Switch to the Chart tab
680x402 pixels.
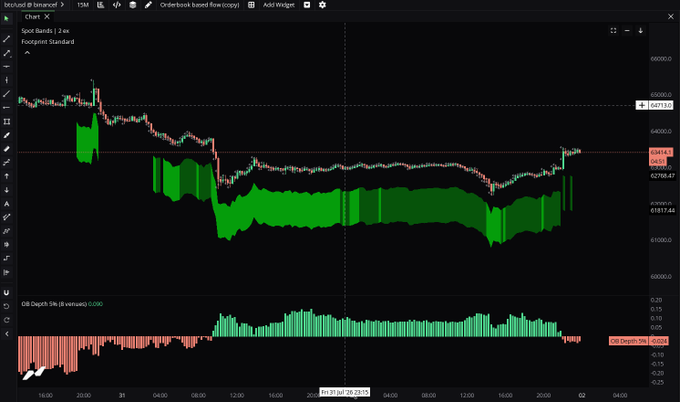coord(32,16)
